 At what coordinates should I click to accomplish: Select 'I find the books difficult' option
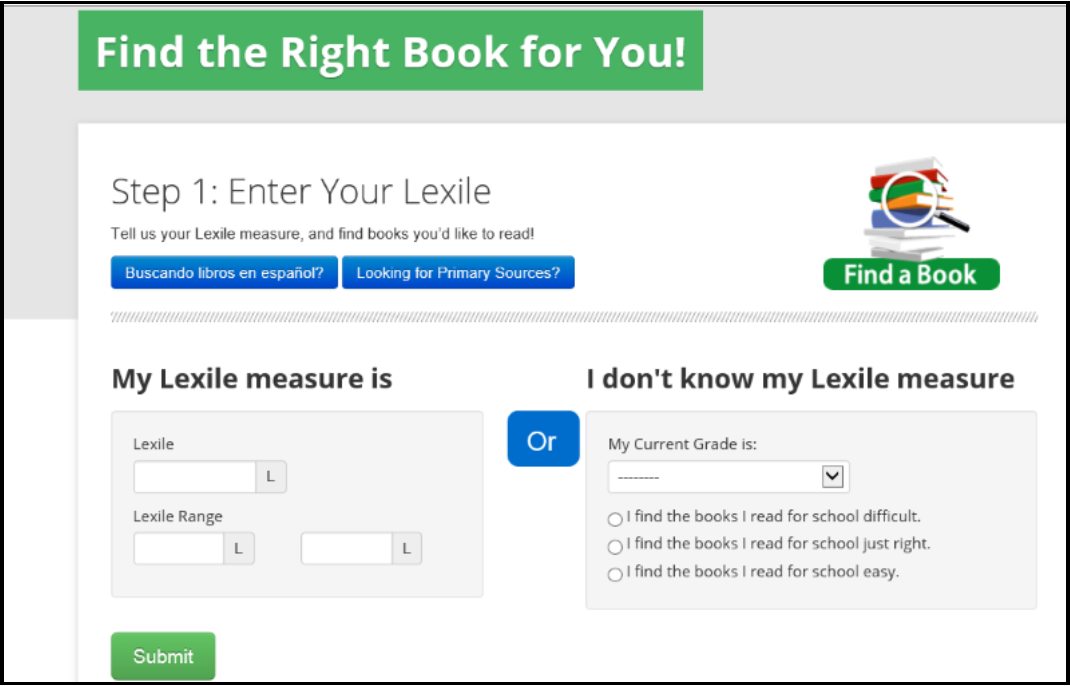[x=615, y=519]
